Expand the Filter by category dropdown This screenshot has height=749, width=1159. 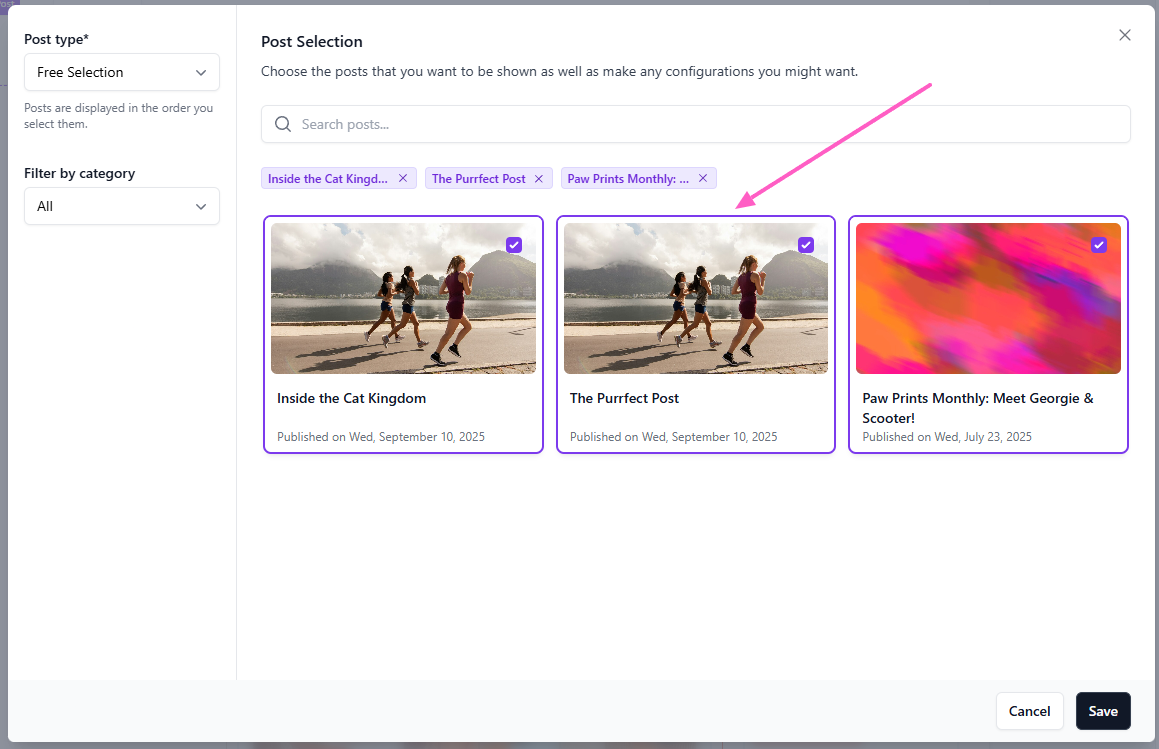pyautogui.click(x=121, y=206)
